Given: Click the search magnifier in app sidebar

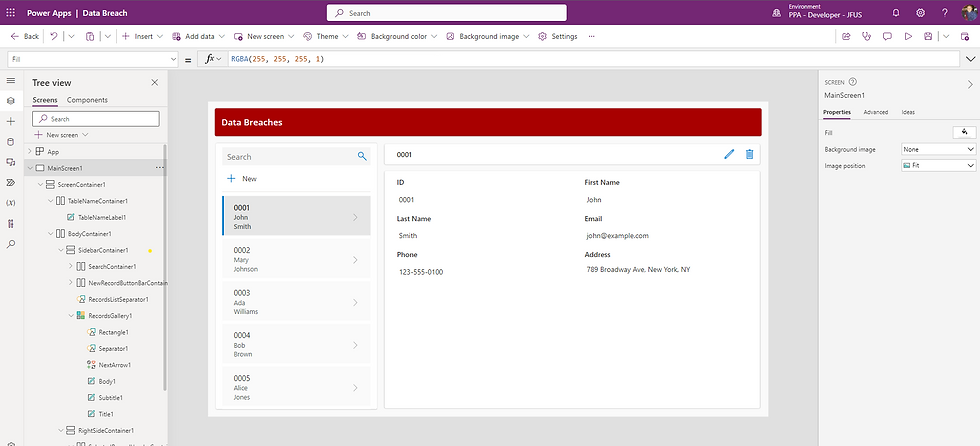Looking at the screenshot, I should click(362, 156).
